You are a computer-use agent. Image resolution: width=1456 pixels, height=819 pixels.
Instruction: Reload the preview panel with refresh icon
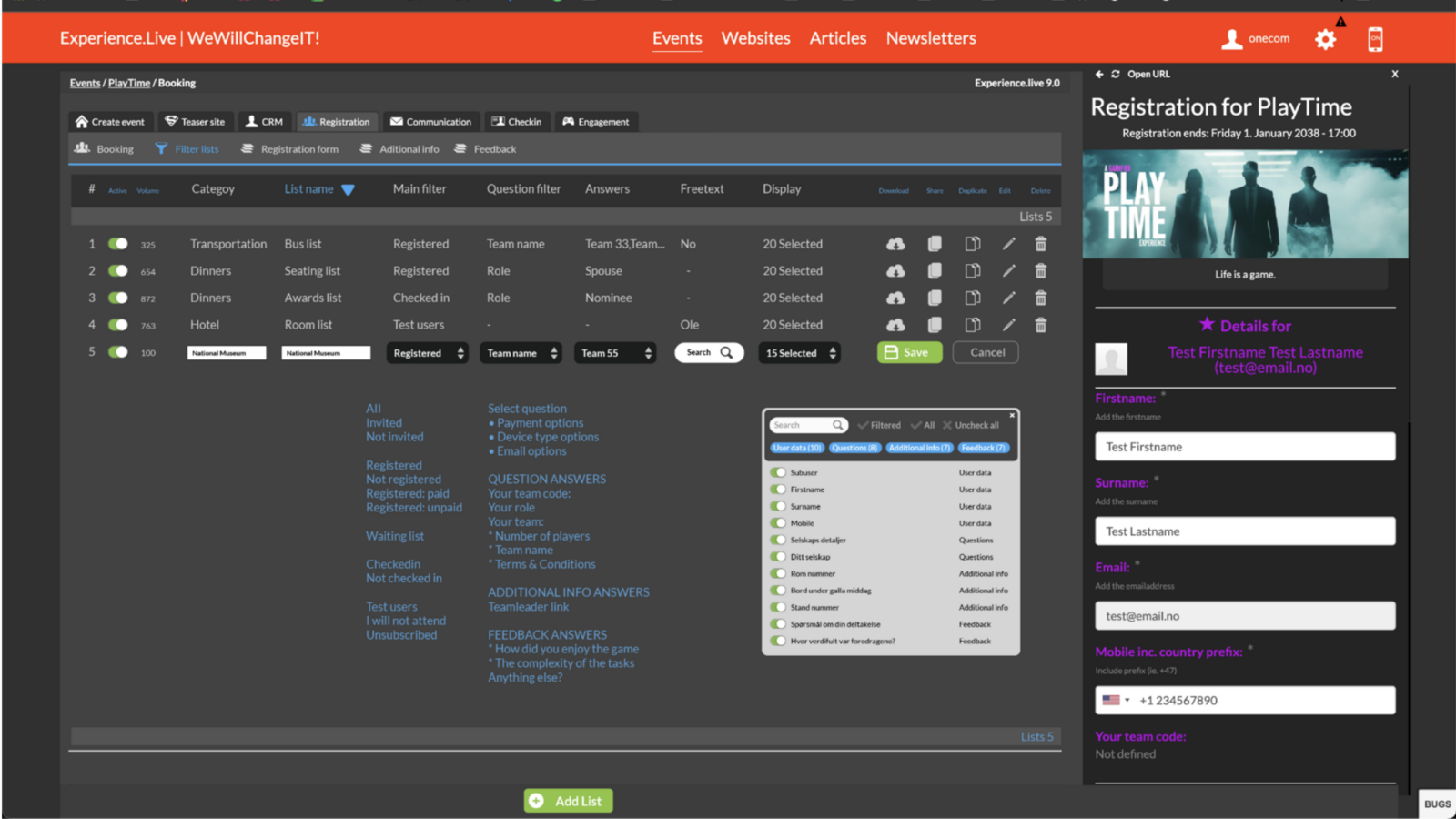click(x=1115, y=75)
